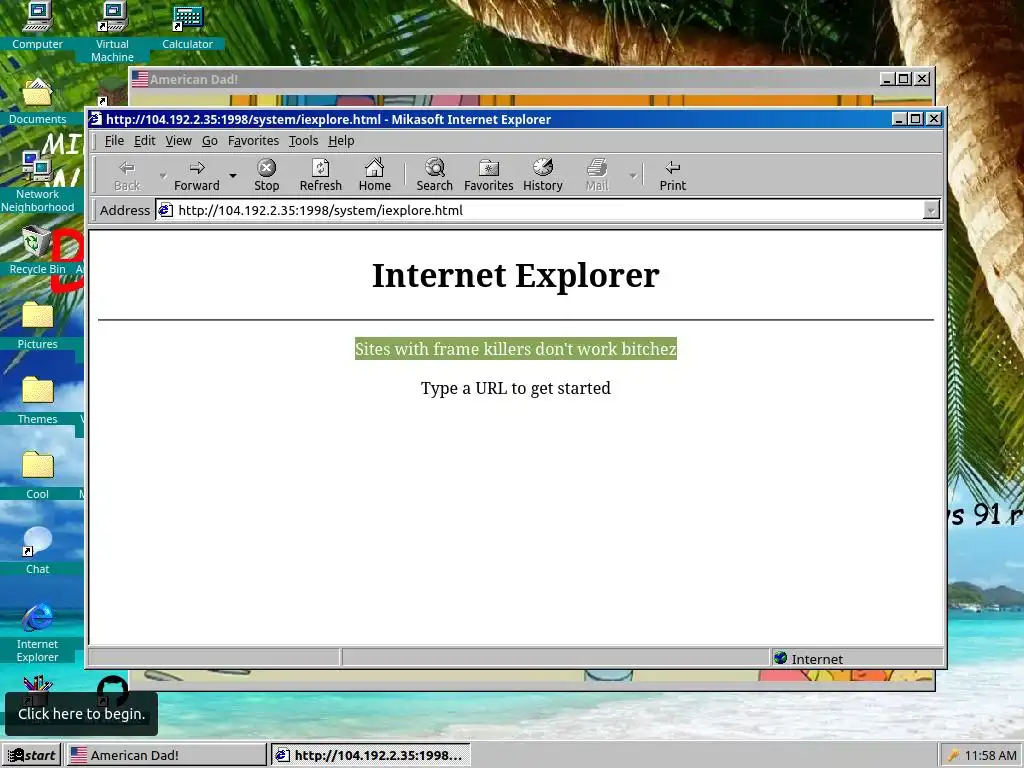Click the start button on taskbar
This screenshot has width=1024, height=768.
31,755
